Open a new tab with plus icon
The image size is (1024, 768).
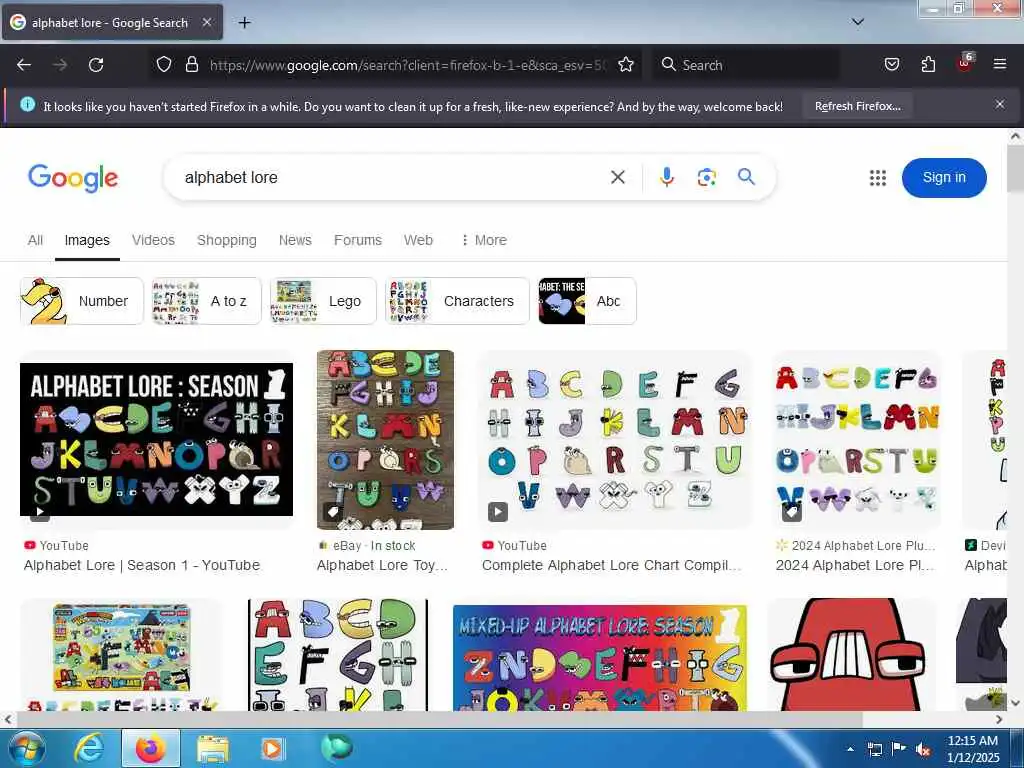(244, 23)
